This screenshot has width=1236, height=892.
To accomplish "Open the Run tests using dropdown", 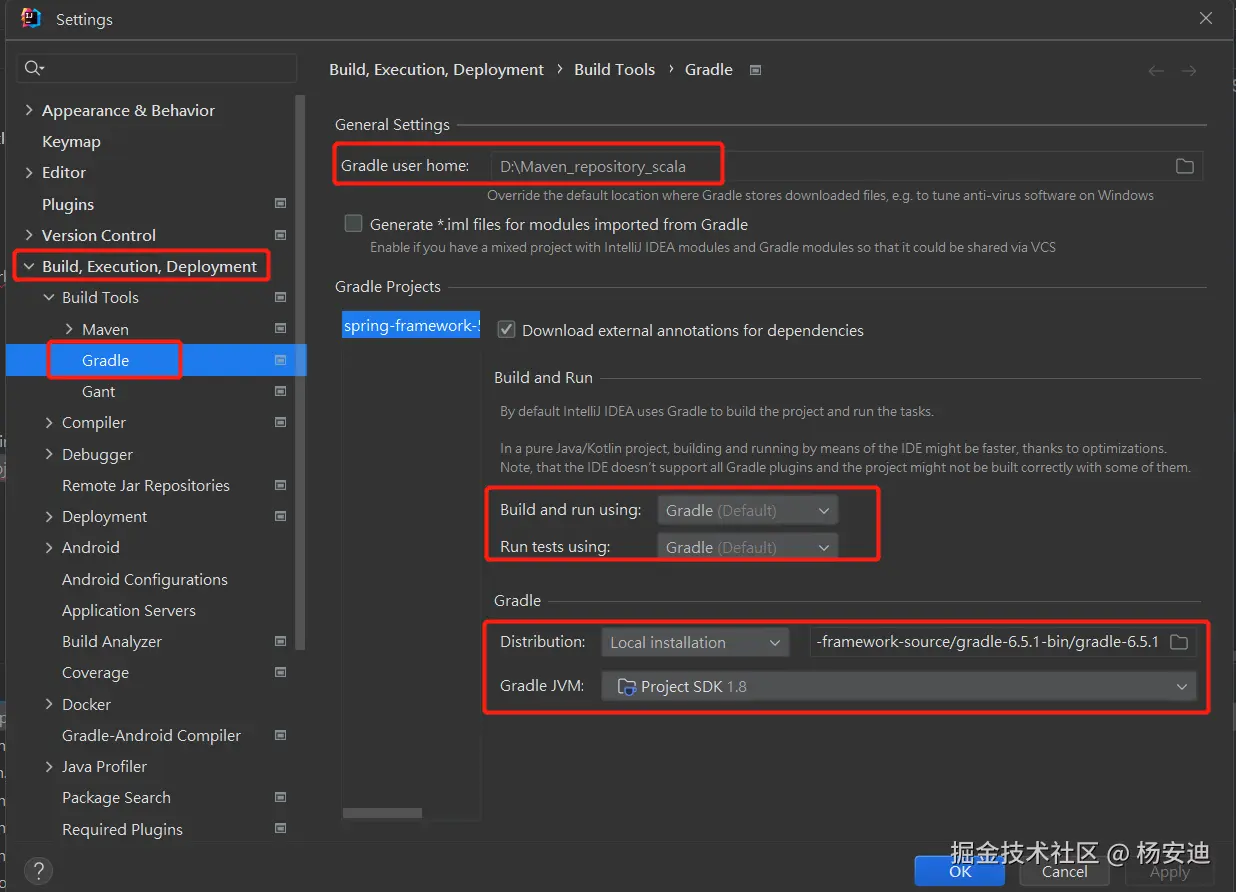I will tap(747, 547).
